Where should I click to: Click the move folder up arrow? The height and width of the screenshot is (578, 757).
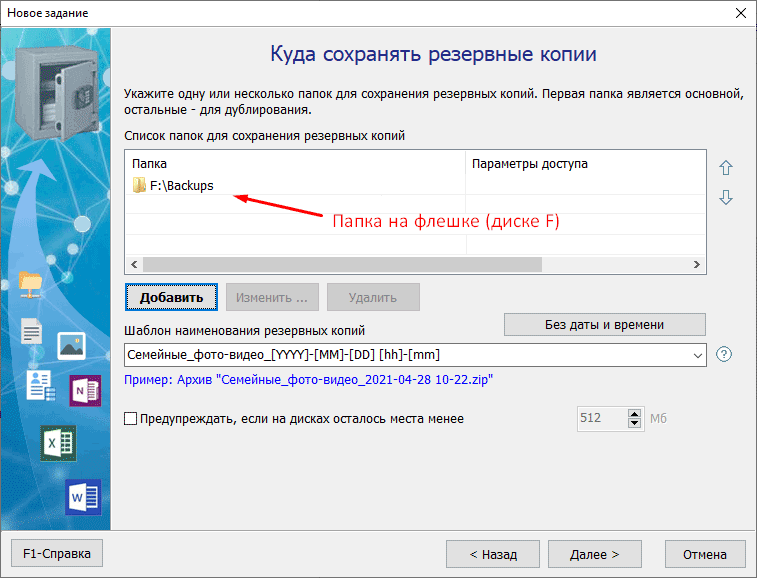pyautogui.click(x=726, y=168)
